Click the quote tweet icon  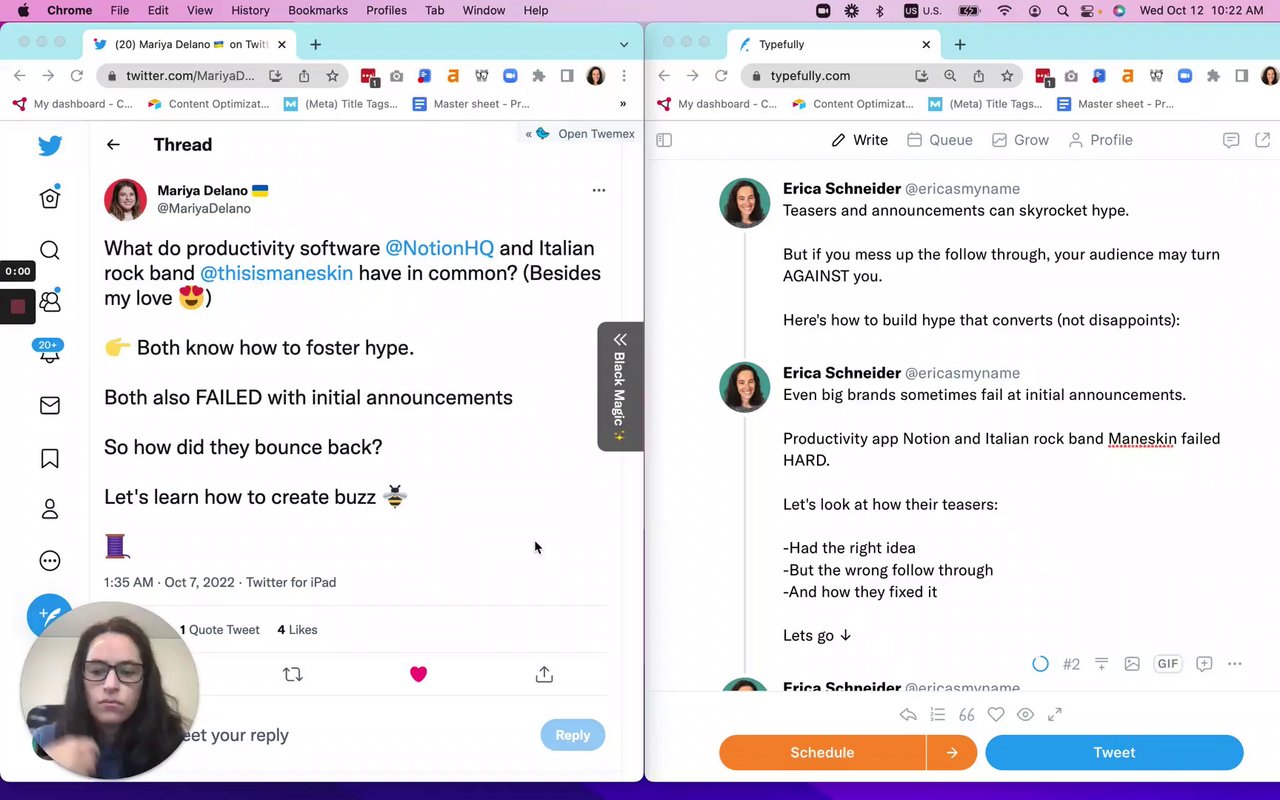(x=966, y=714)
